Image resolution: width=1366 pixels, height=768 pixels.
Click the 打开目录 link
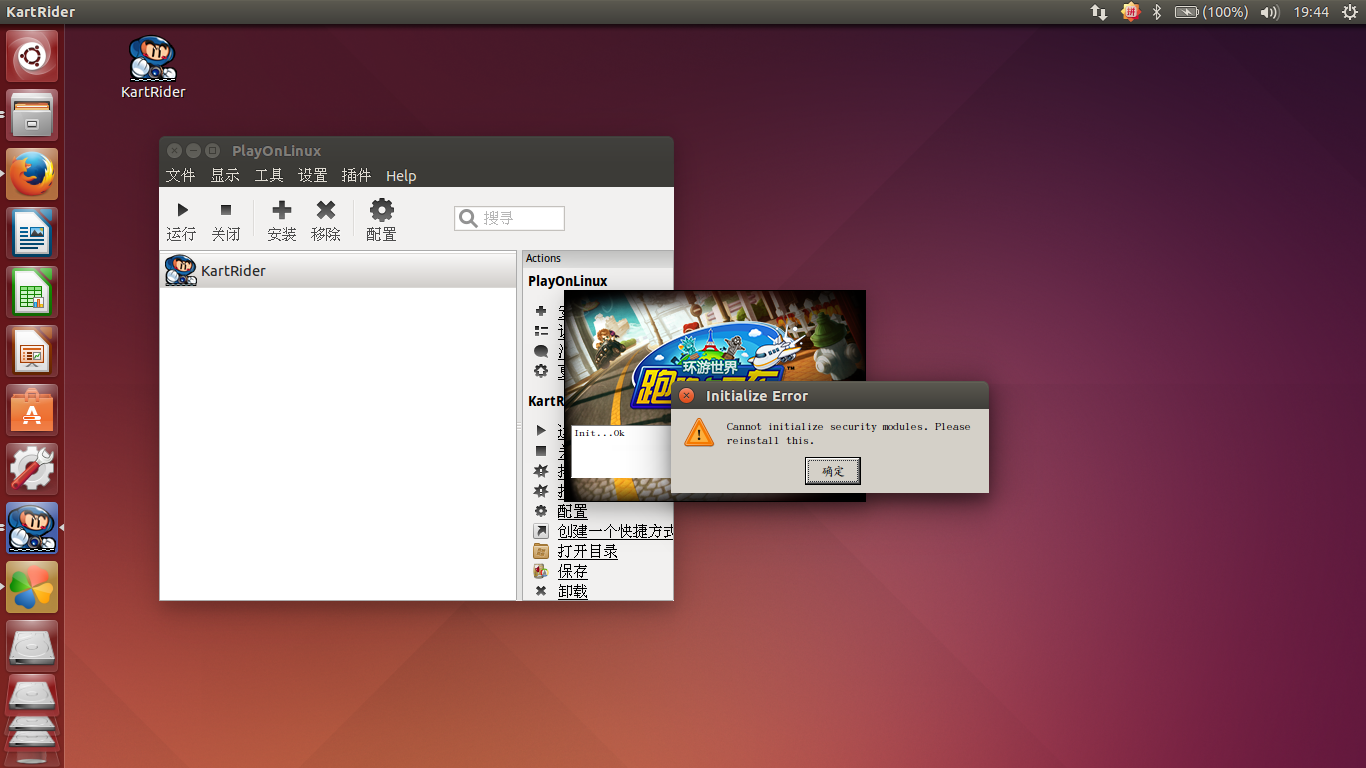[x=588, y=551]
